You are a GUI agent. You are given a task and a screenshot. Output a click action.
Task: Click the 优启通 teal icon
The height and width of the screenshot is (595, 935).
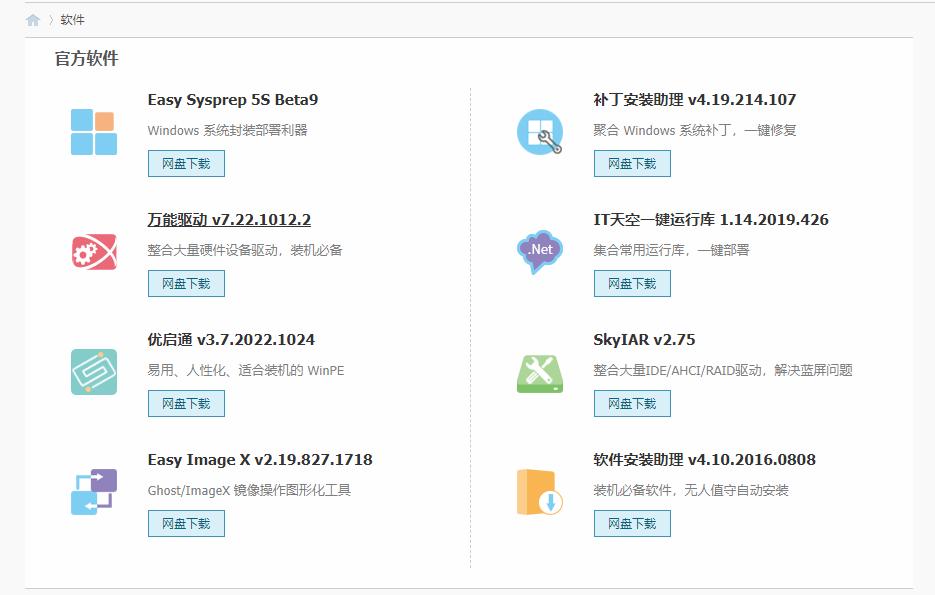[94, 372]
